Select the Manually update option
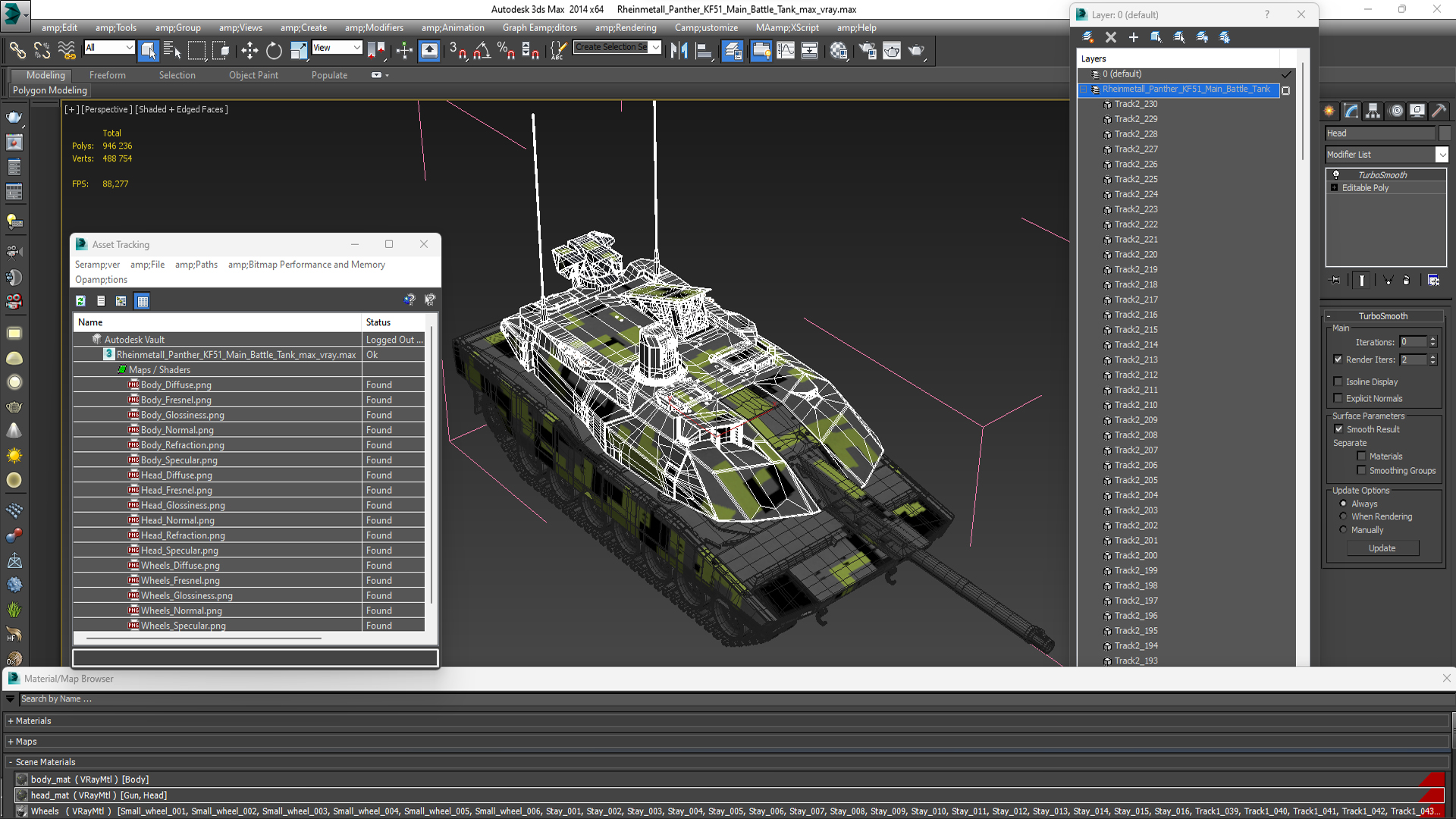The height and width of the screenshot is (819, 1456). tap(1343, 529)
